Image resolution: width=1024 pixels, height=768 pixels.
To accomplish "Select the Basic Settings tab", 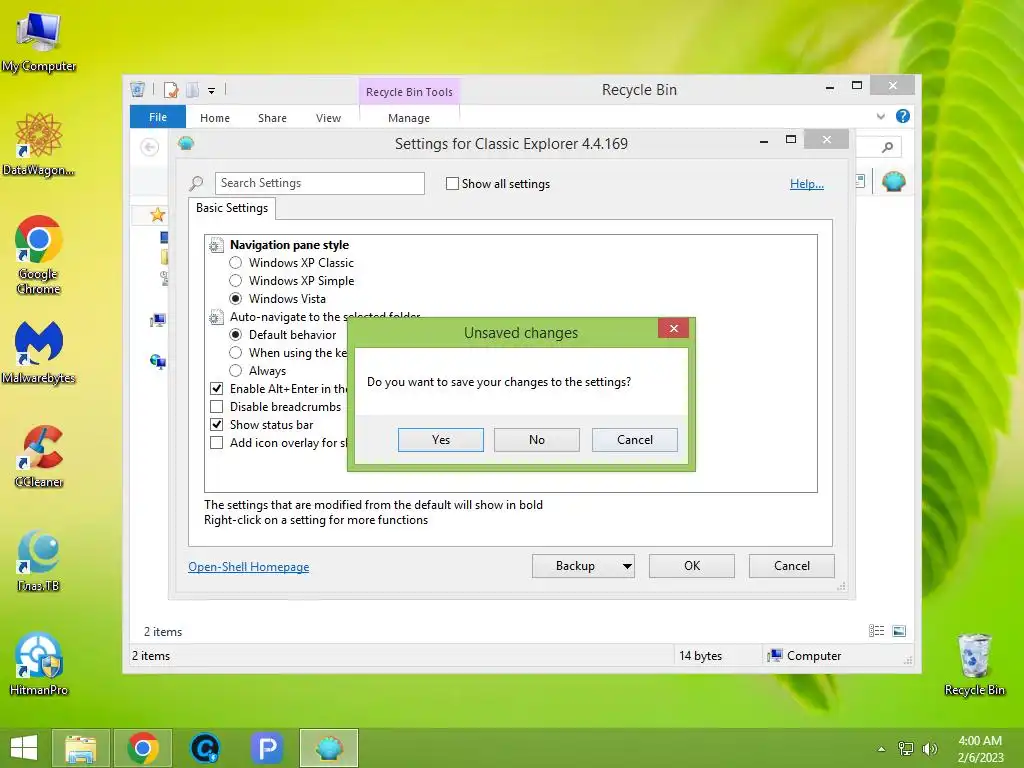I will [232, 208].
